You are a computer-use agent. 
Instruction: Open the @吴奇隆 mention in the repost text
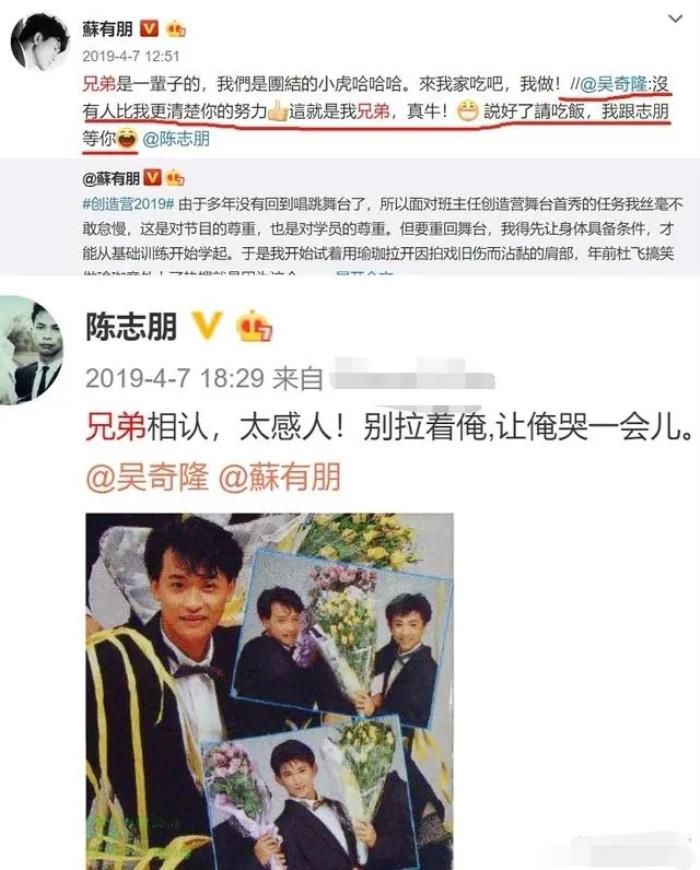[613, 84]
